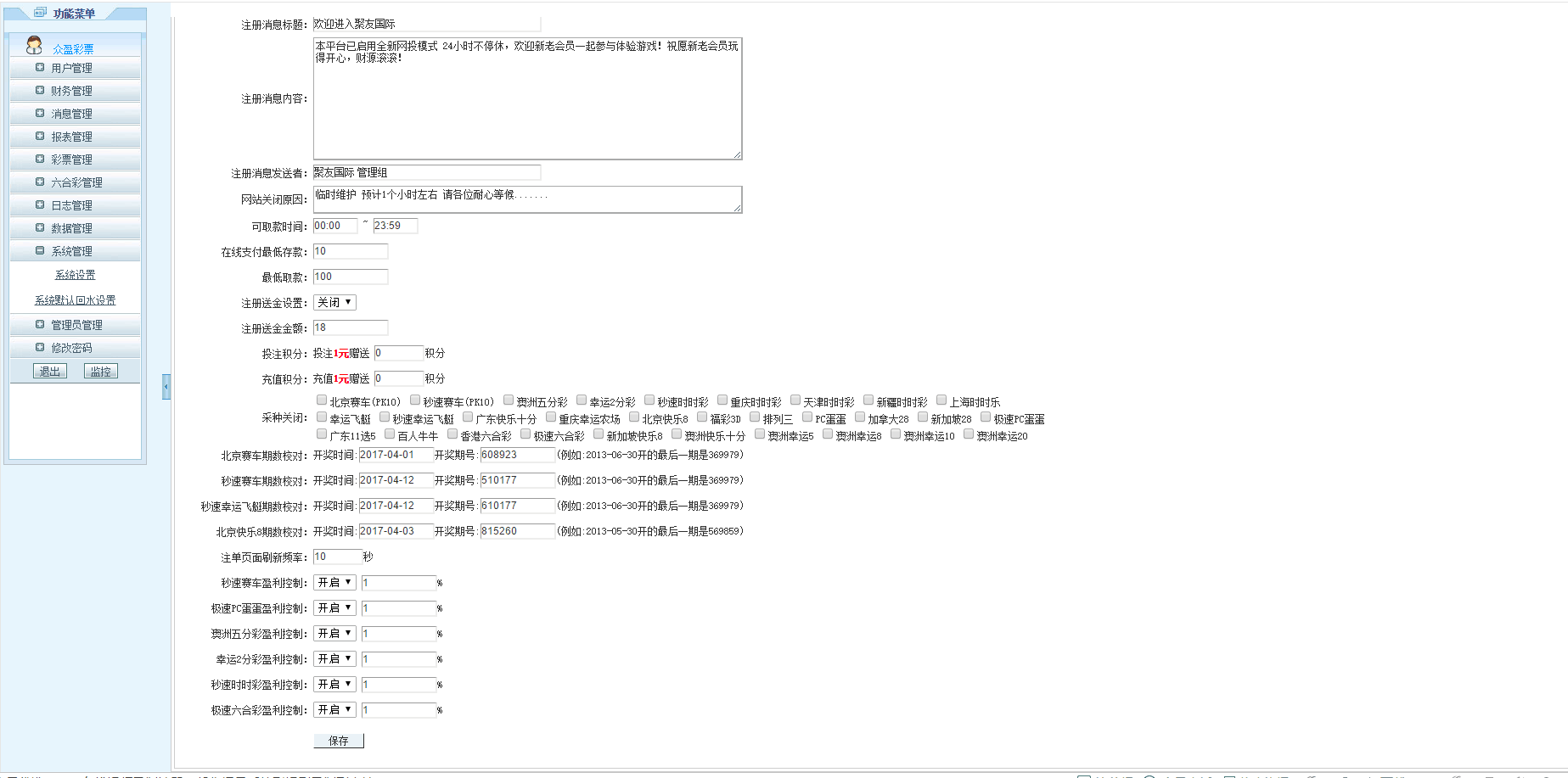Click the plus icon for 日志管理
Screen dimensions: 1568x778
click(40, 204)
